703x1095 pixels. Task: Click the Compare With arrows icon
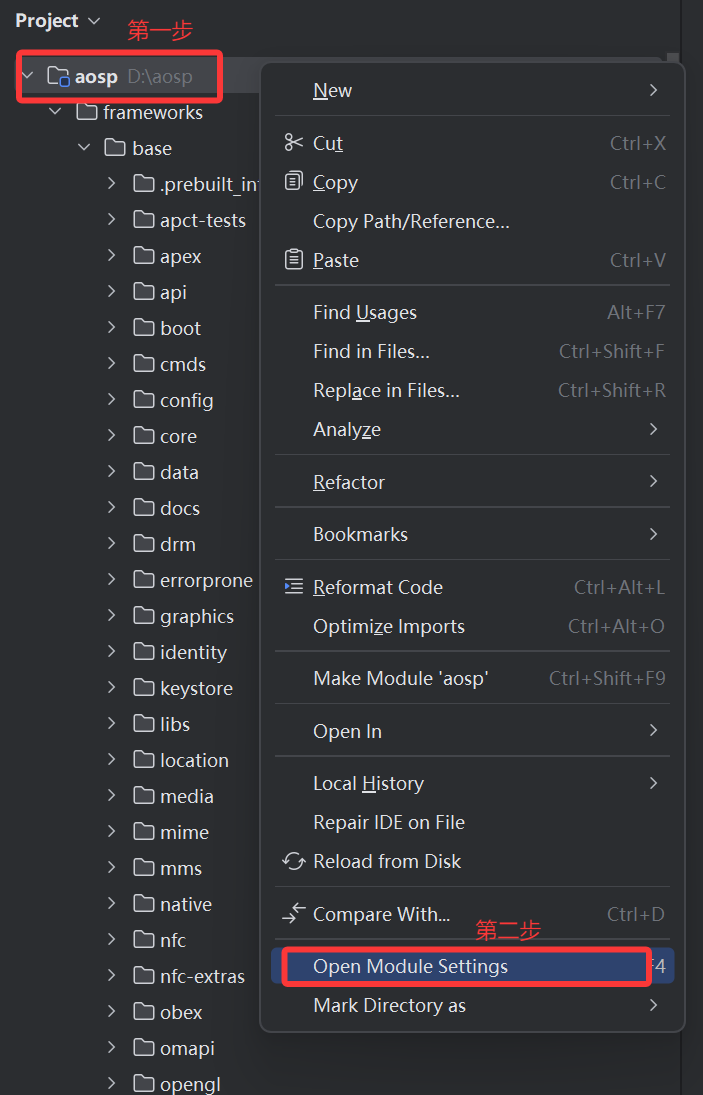pos(294,913)
